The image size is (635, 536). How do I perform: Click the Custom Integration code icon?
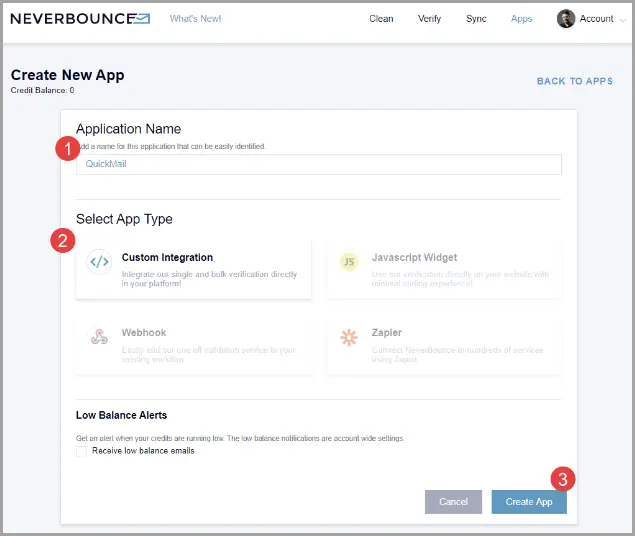point(99,262)
